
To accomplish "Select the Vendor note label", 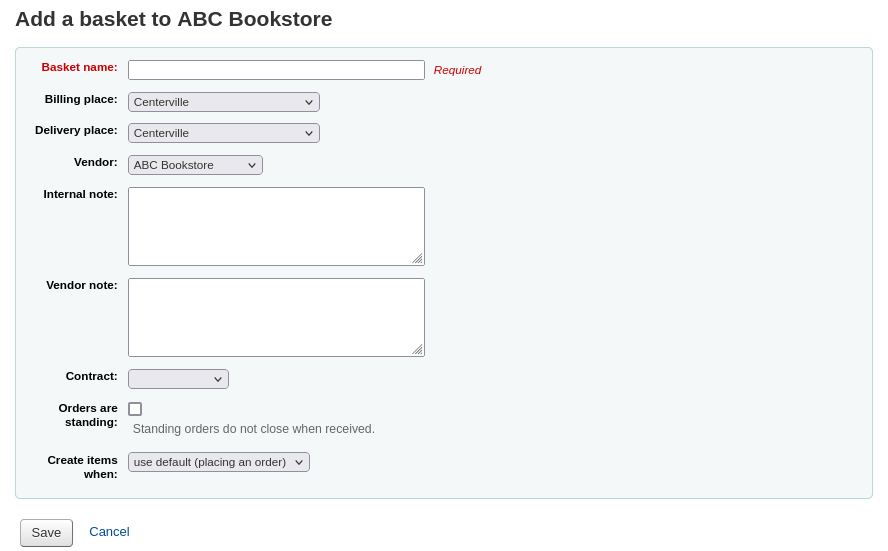I will (81, 285).
